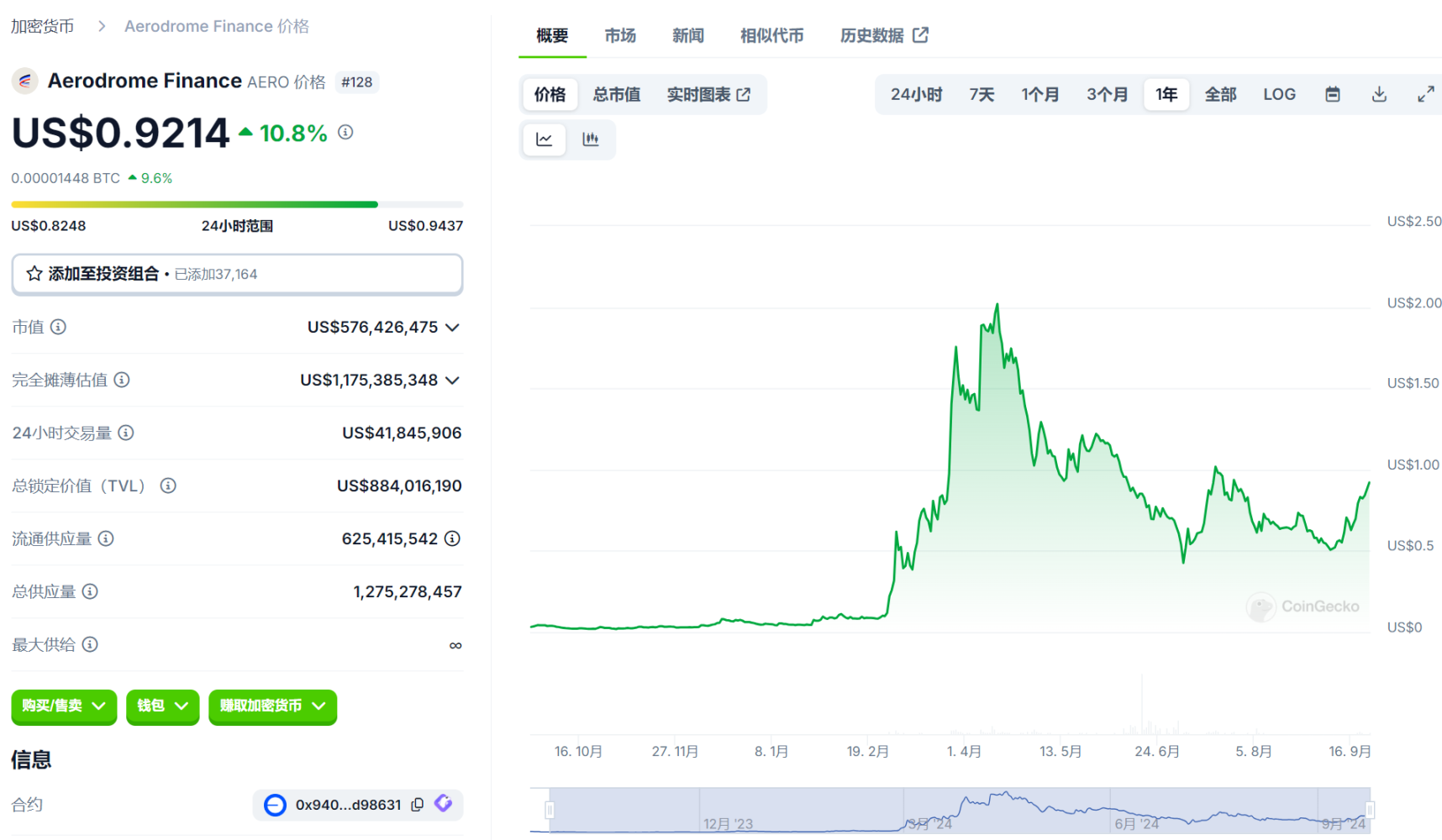Show the 价格 chart
The width and height of the screenshot is (1442, 840).
tap(550, 94)
